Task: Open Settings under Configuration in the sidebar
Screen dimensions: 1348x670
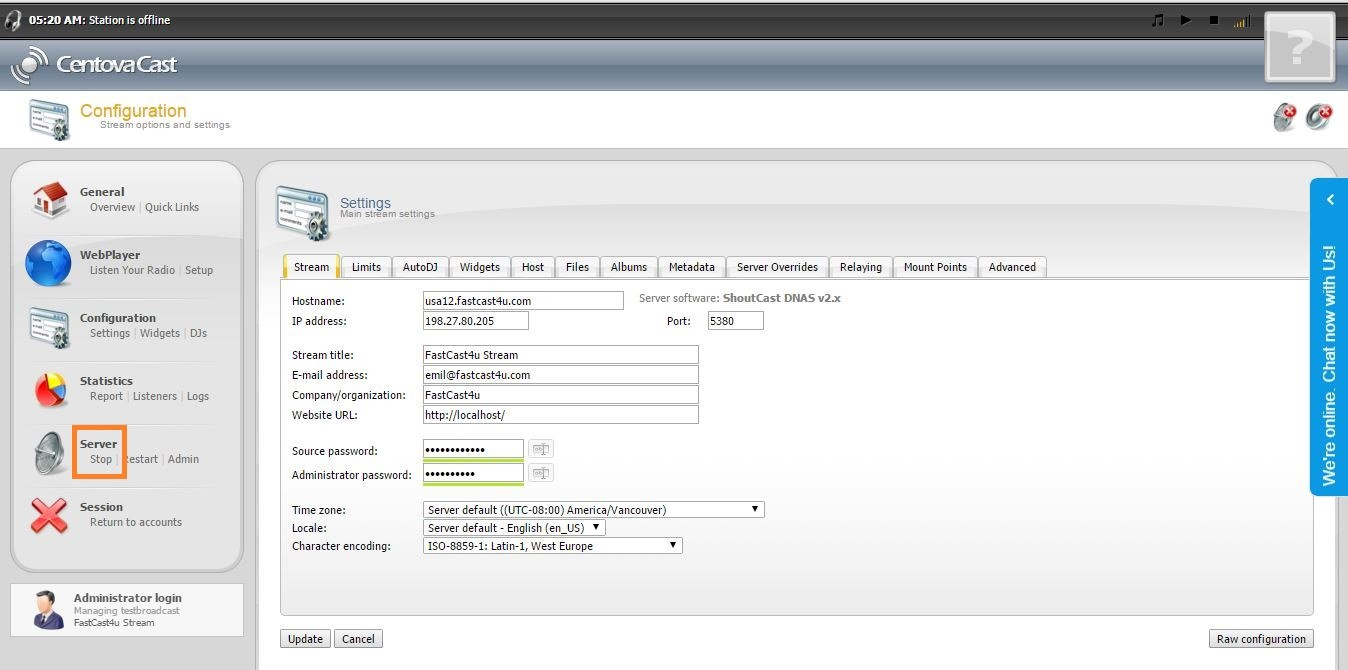Action: [x=110, y=333]
